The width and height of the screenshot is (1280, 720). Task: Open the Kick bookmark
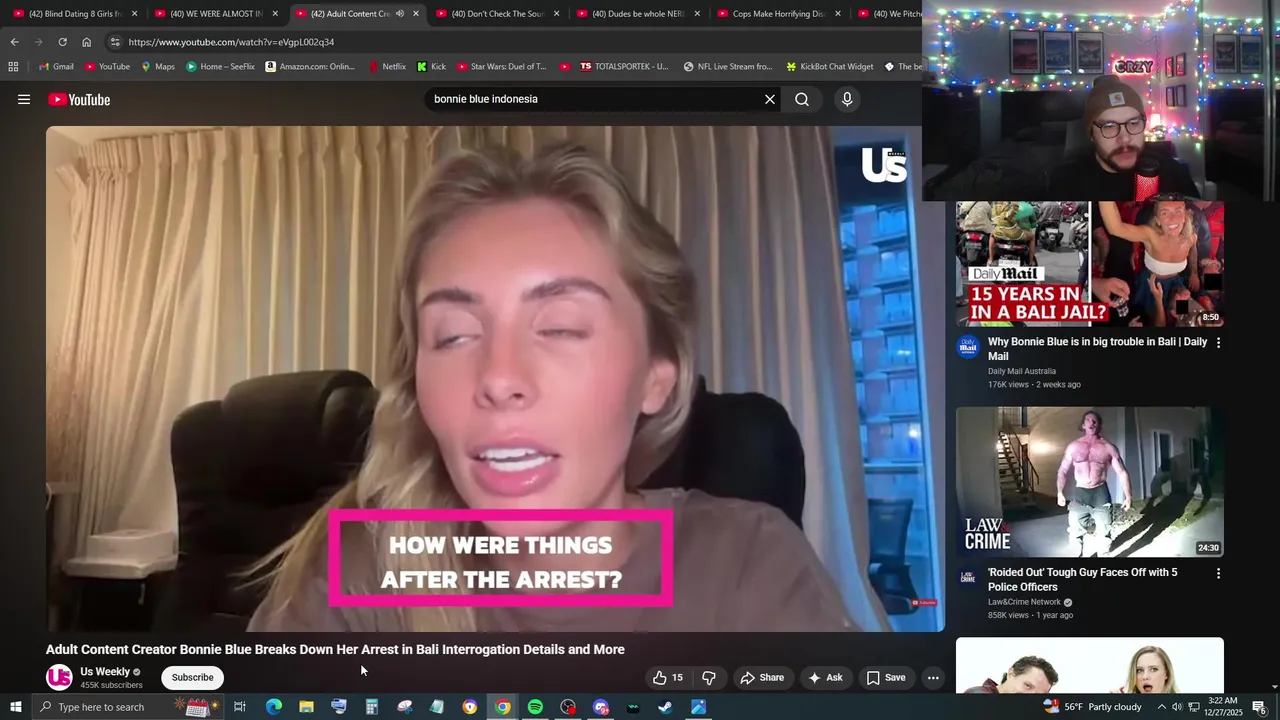click(431, 67)
